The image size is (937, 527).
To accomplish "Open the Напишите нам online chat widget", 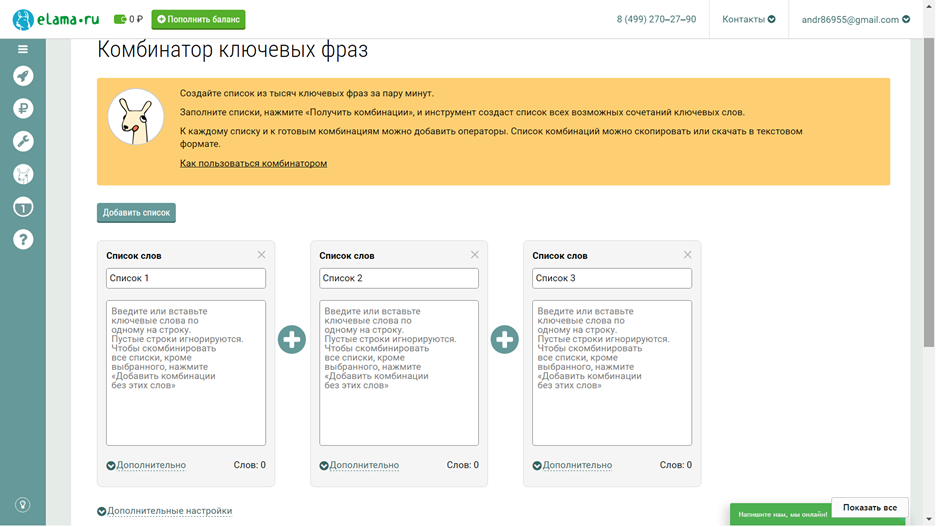I will click(780, 514).
